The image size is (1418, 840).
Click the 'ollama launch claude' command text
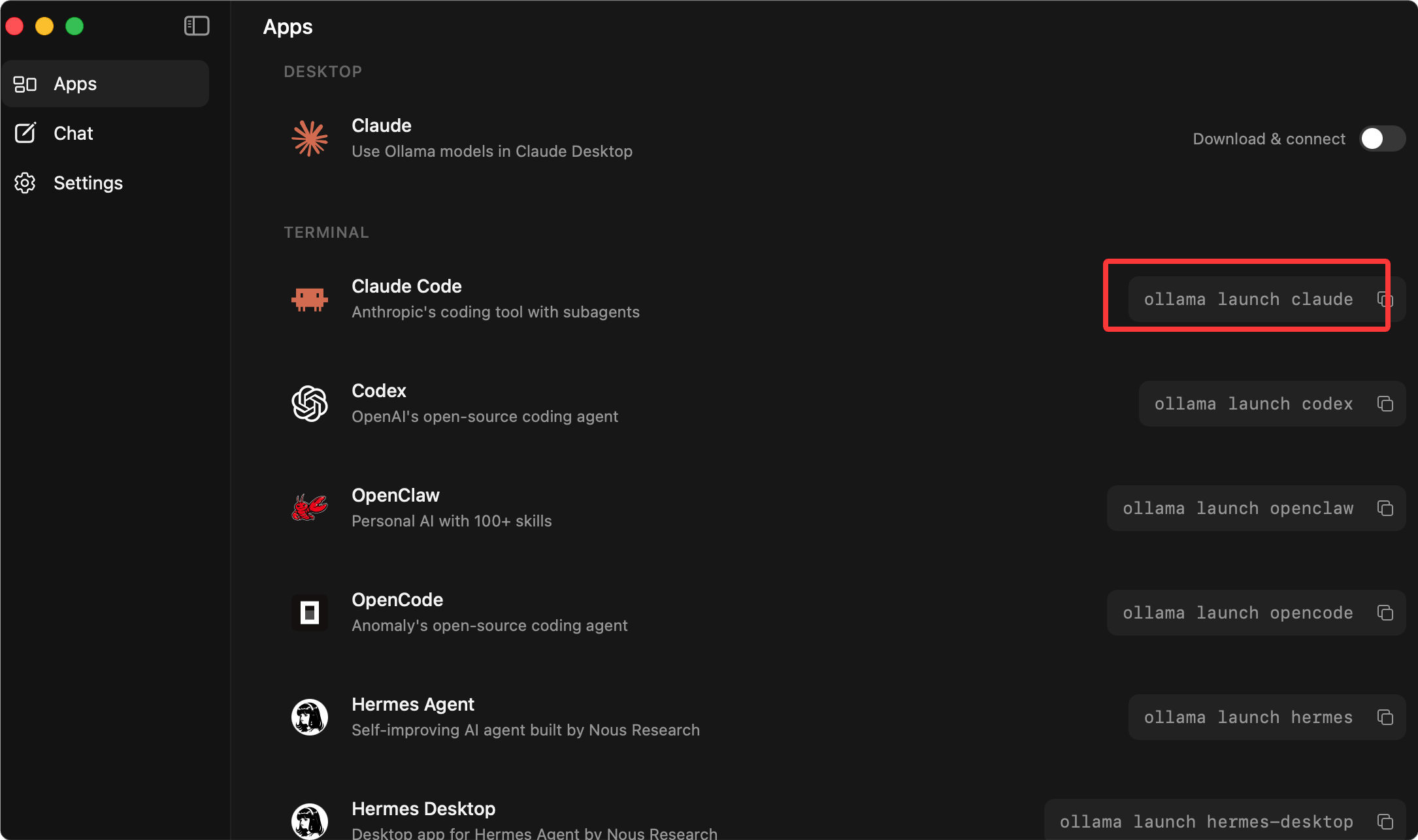coord(1248,299)
